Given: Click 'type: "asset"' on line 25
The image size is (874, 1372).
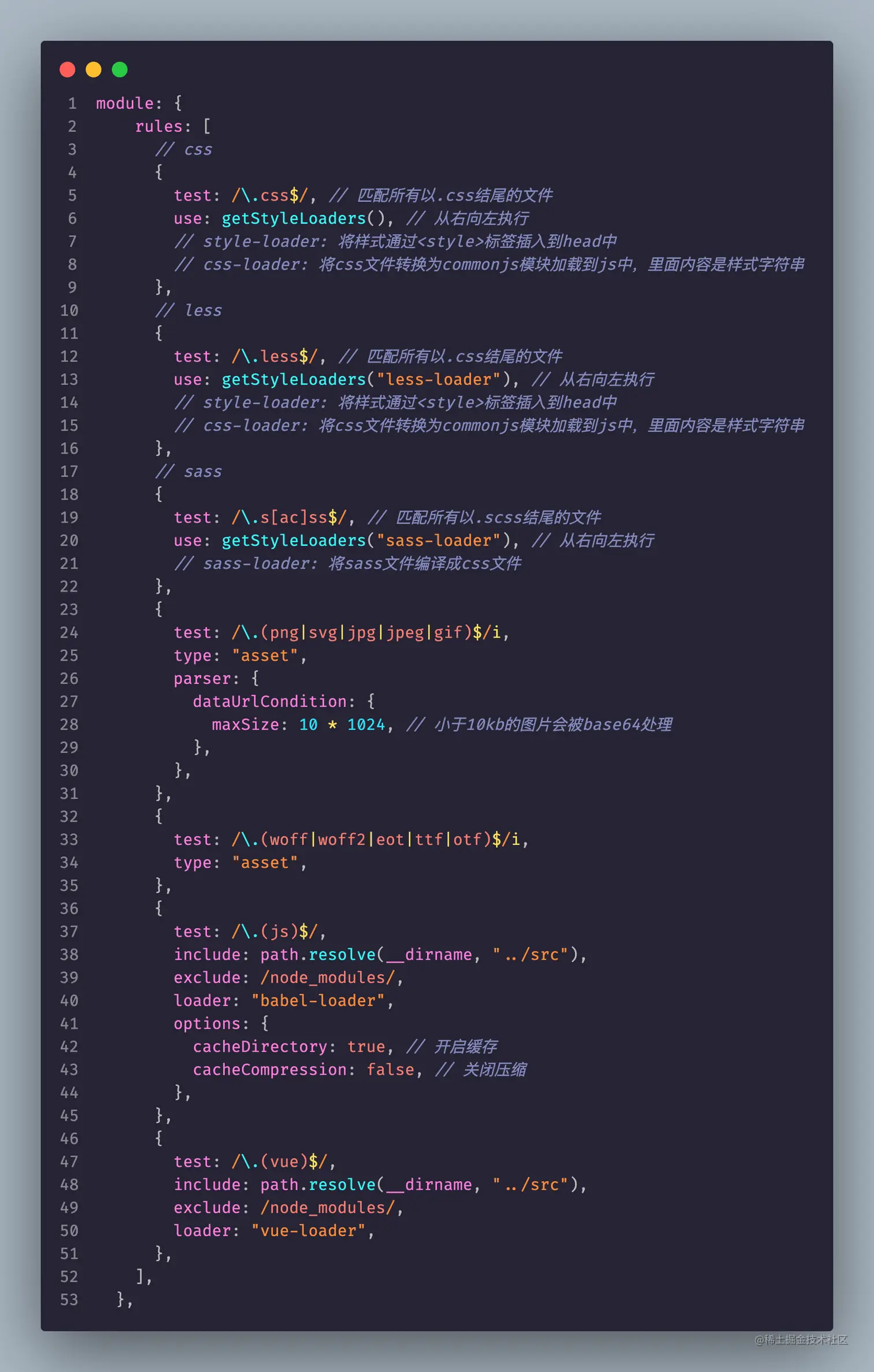Looking at the screenshot, I should [x=236, y=656].
